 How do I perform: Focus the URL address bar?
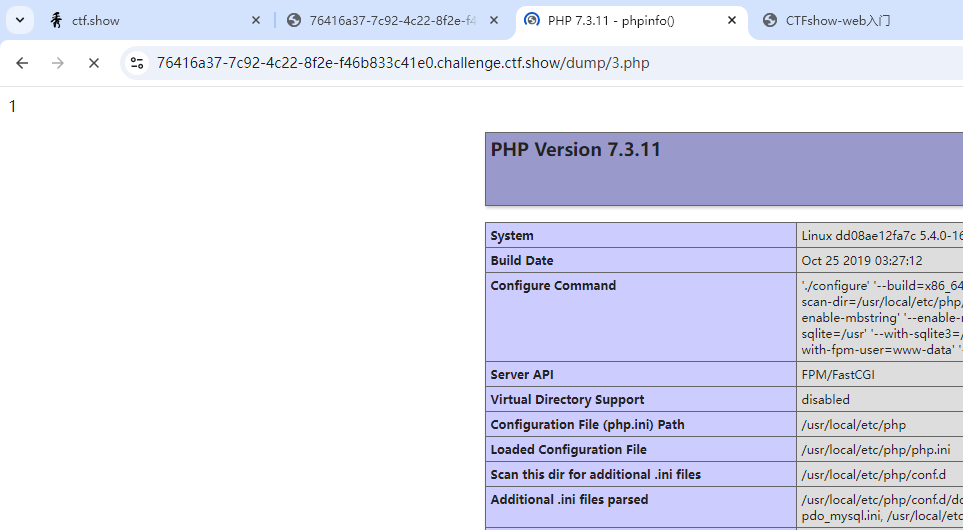click(x=500, y=63)
